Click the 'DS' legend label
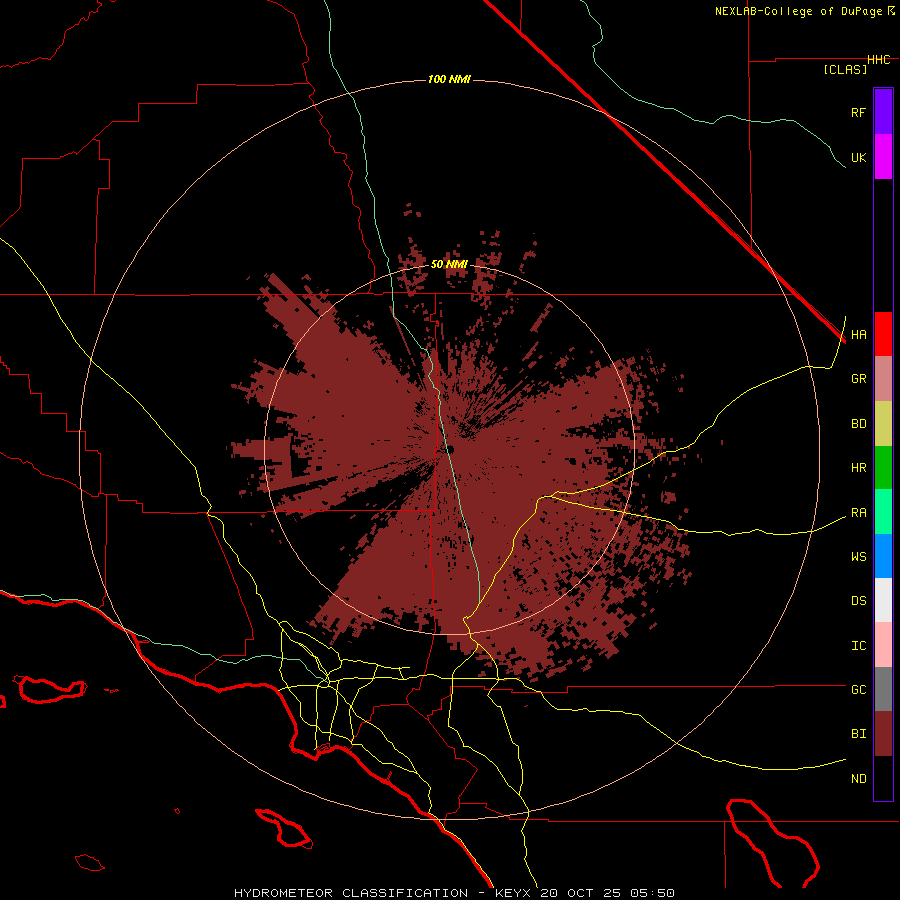Screen dimensions: 900x900 click(858, 601)
